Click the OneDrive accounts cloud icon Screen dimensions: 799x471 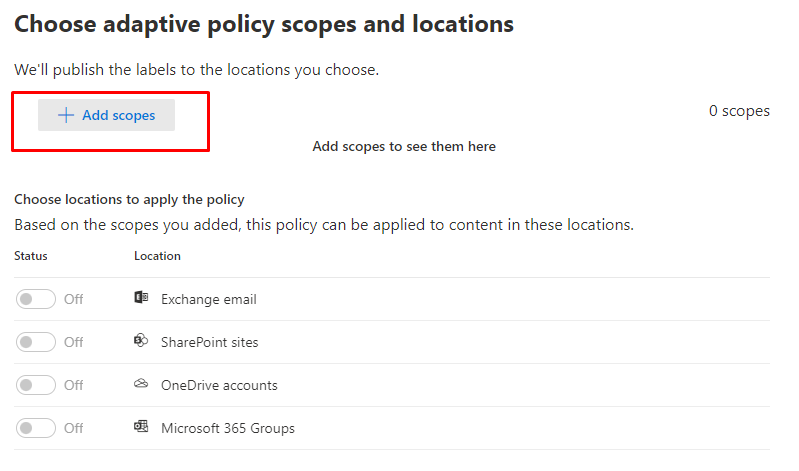(x=141, y=385)
